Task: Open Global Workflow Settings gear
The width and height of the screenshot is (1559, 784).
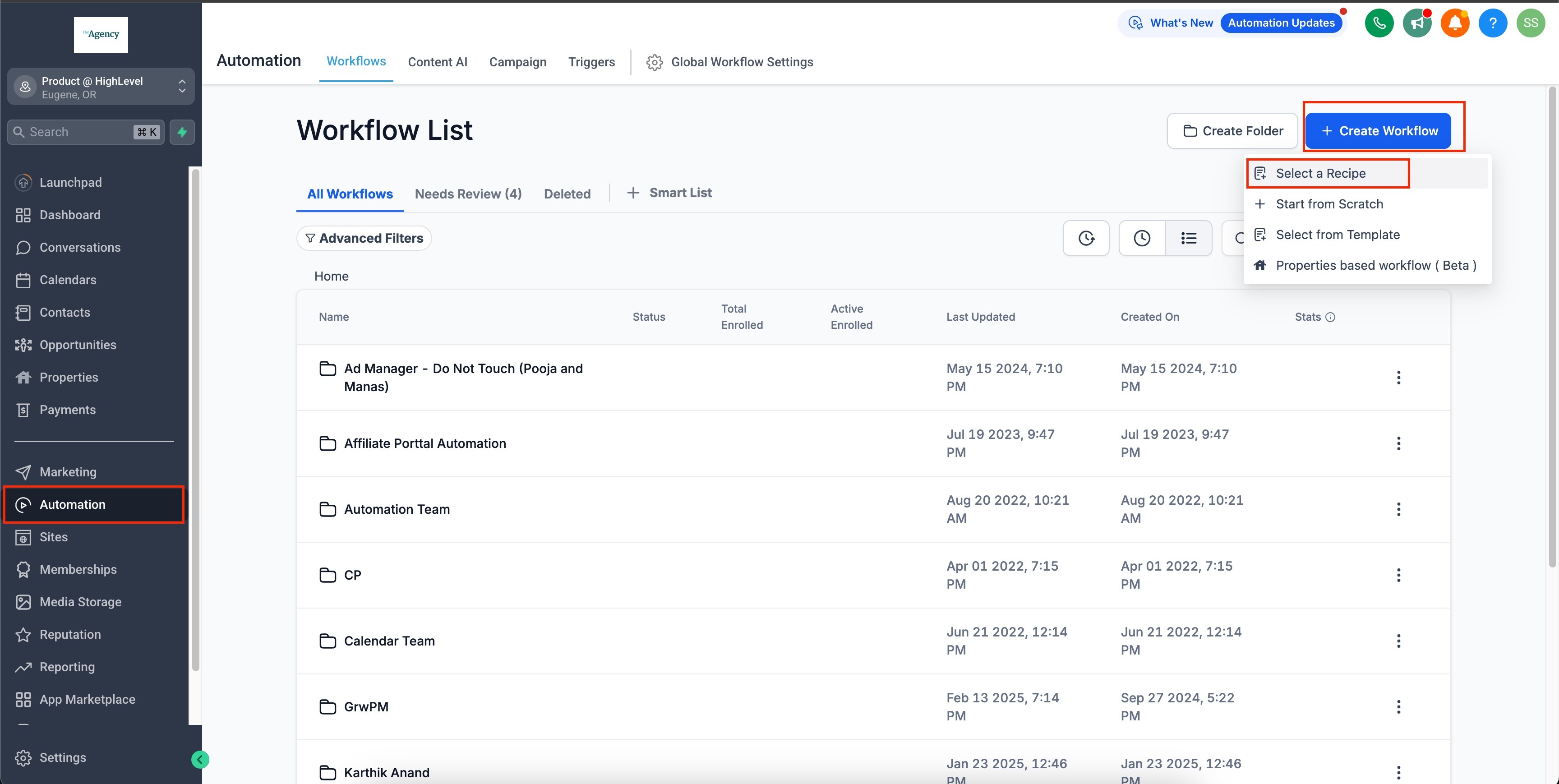Action: tap(654, 62)
